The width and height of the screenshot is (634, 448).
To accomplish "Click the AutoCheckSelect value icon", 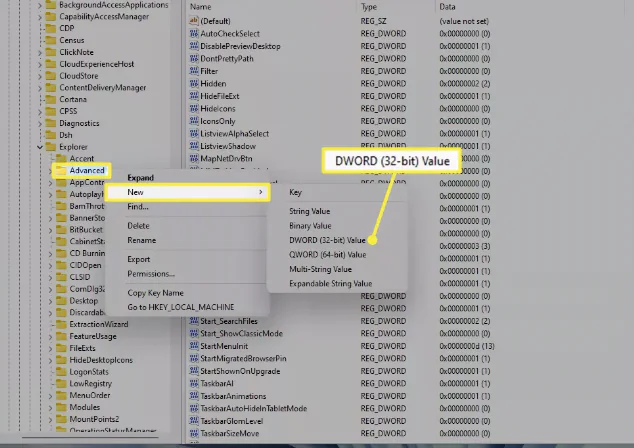I will click(194, 34).
